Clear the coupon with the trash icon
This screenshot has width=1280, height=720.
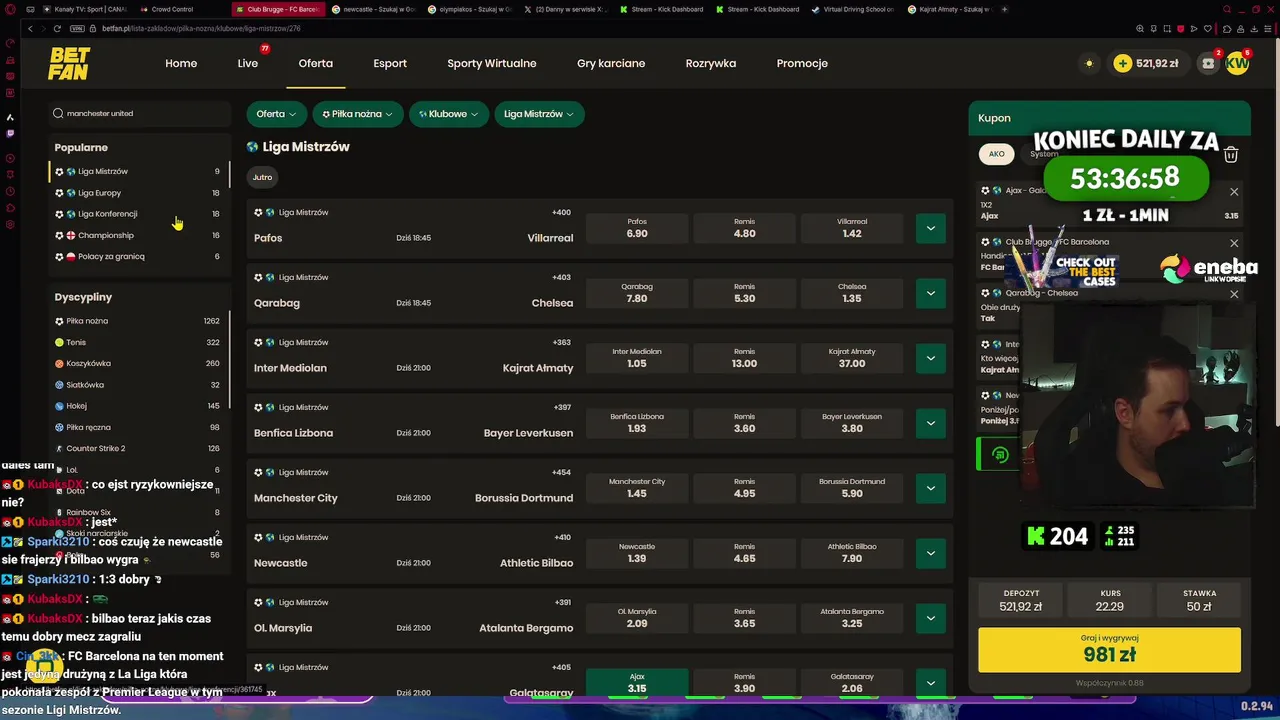click(1231, 155)
